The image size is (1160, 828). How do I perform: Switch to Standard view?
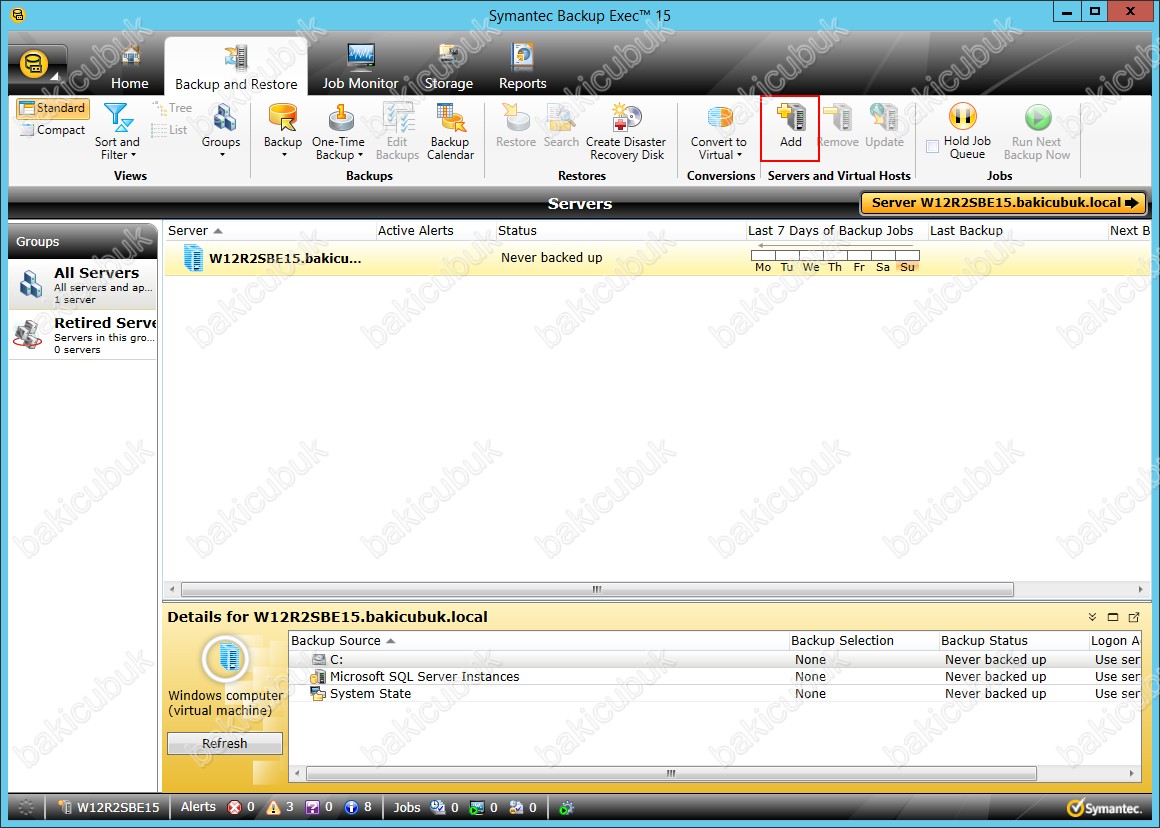(53, 108)
